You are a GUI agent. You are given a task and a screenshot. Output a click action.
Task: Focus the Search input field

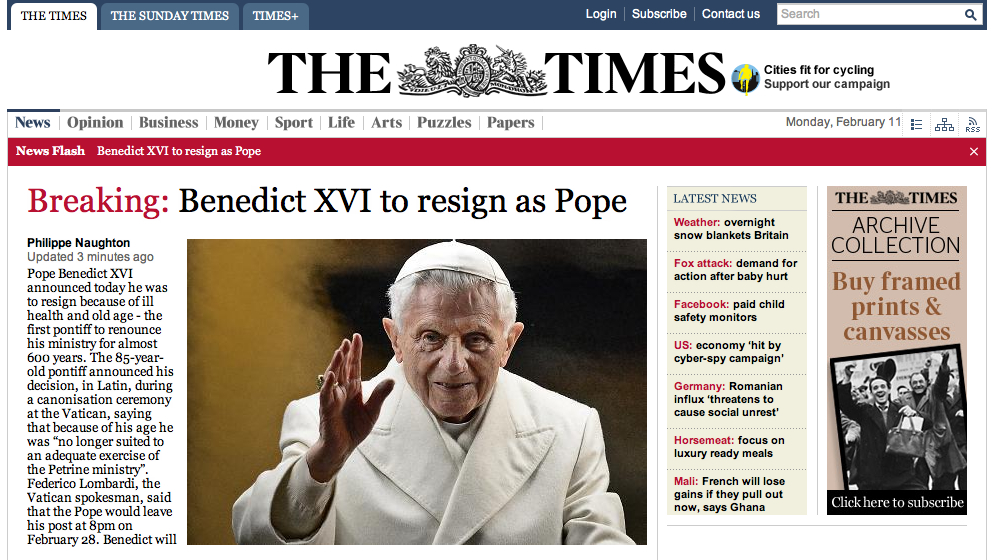pyautogui.click(x=870, y=14)
